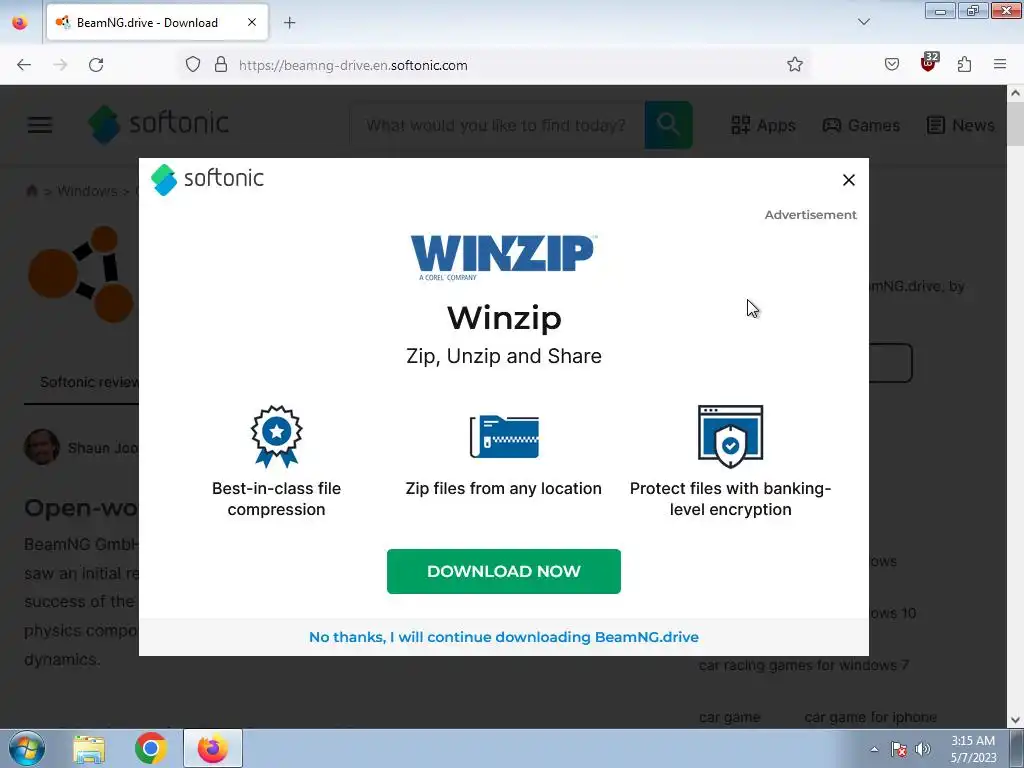Click the URL address bar text
This screenshot has width=1024, height=768.
pyautogui.click(x=353, y=65)
